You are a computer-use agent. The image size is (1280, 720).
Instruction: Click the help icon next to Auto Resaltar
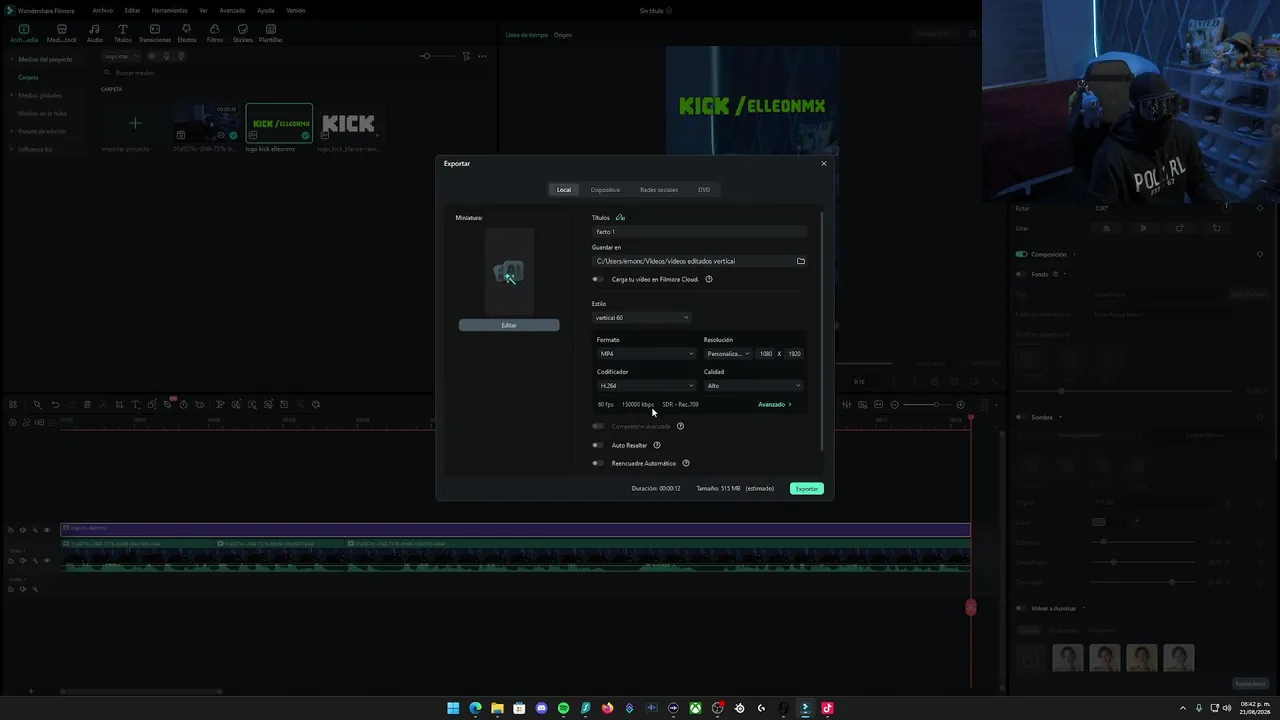657,445
